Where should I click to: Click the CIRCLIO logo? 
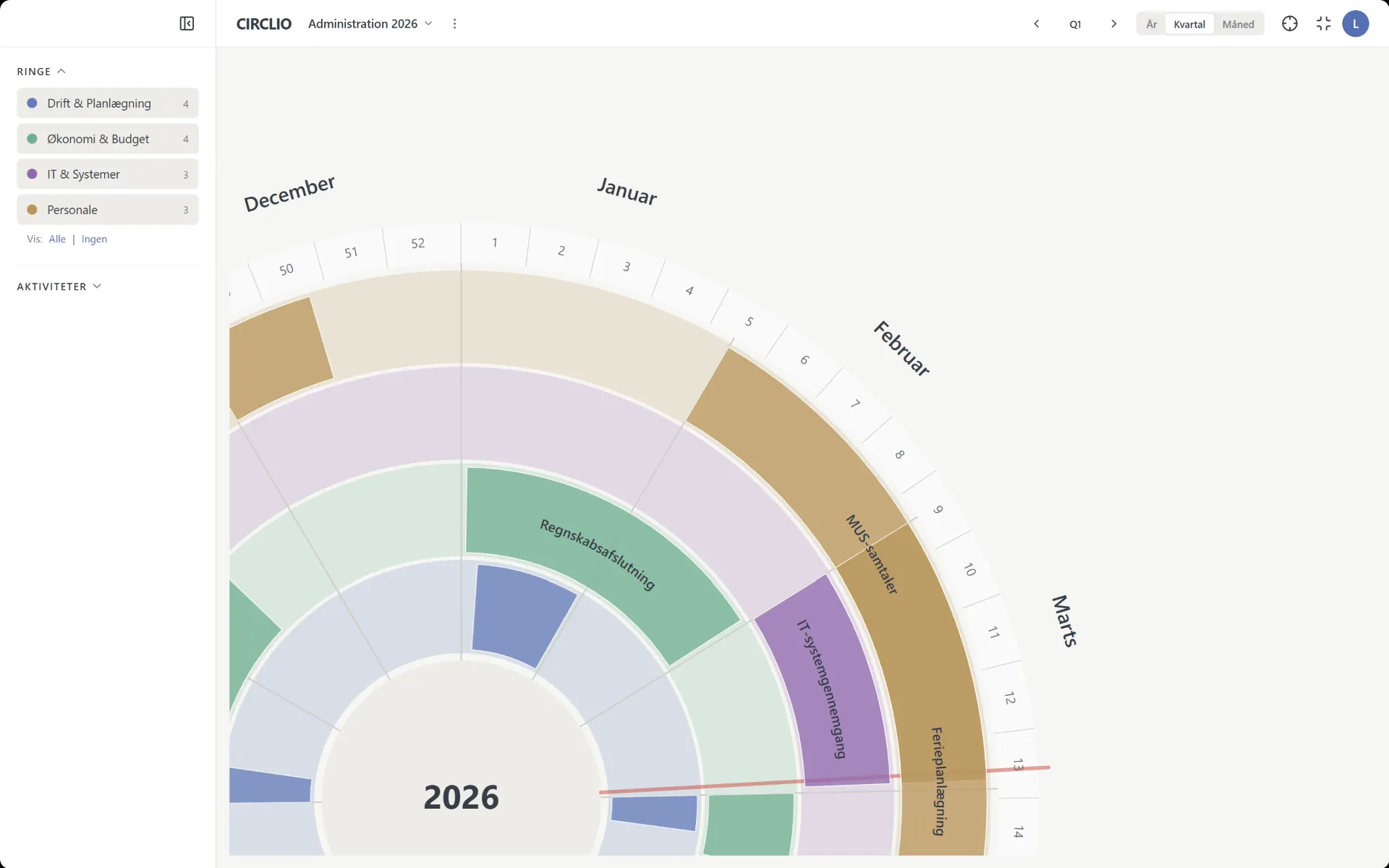[x=264, y=24]
